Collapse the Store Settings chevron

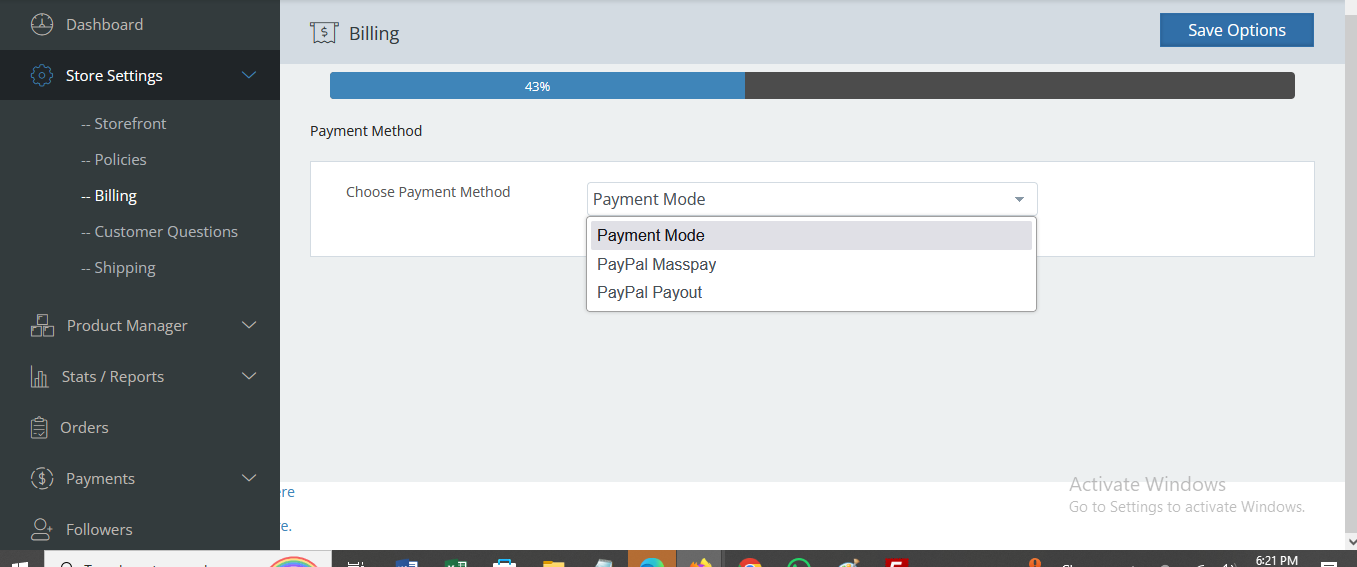coord(249,75)
